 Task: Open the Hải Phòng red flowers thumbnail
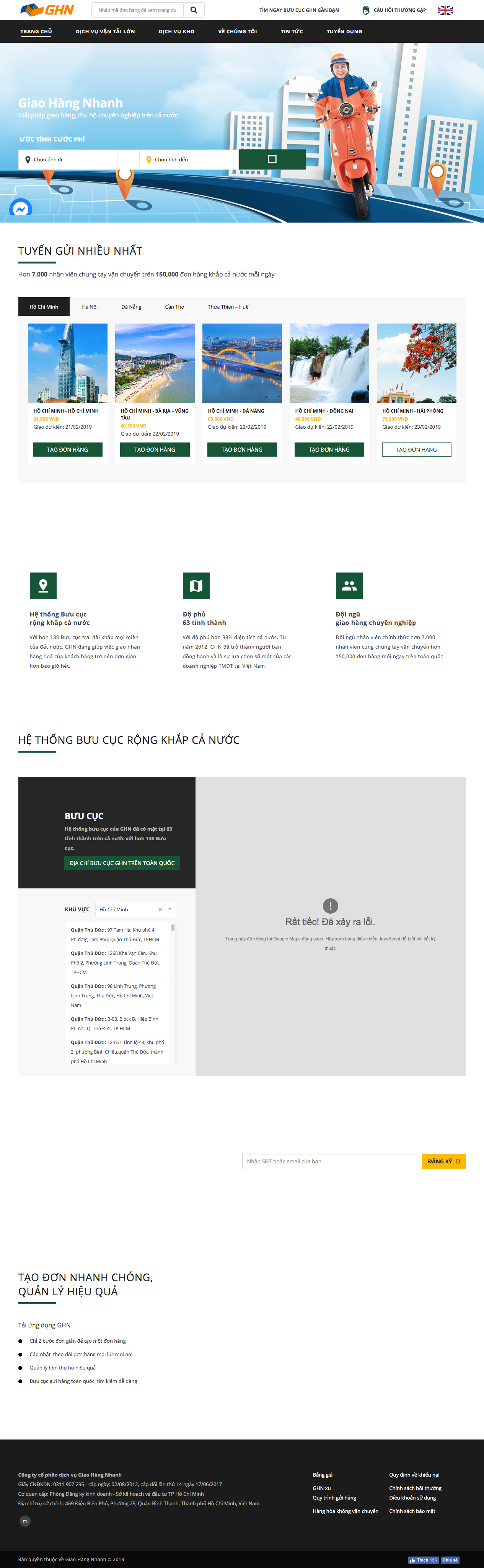(416, 363)
